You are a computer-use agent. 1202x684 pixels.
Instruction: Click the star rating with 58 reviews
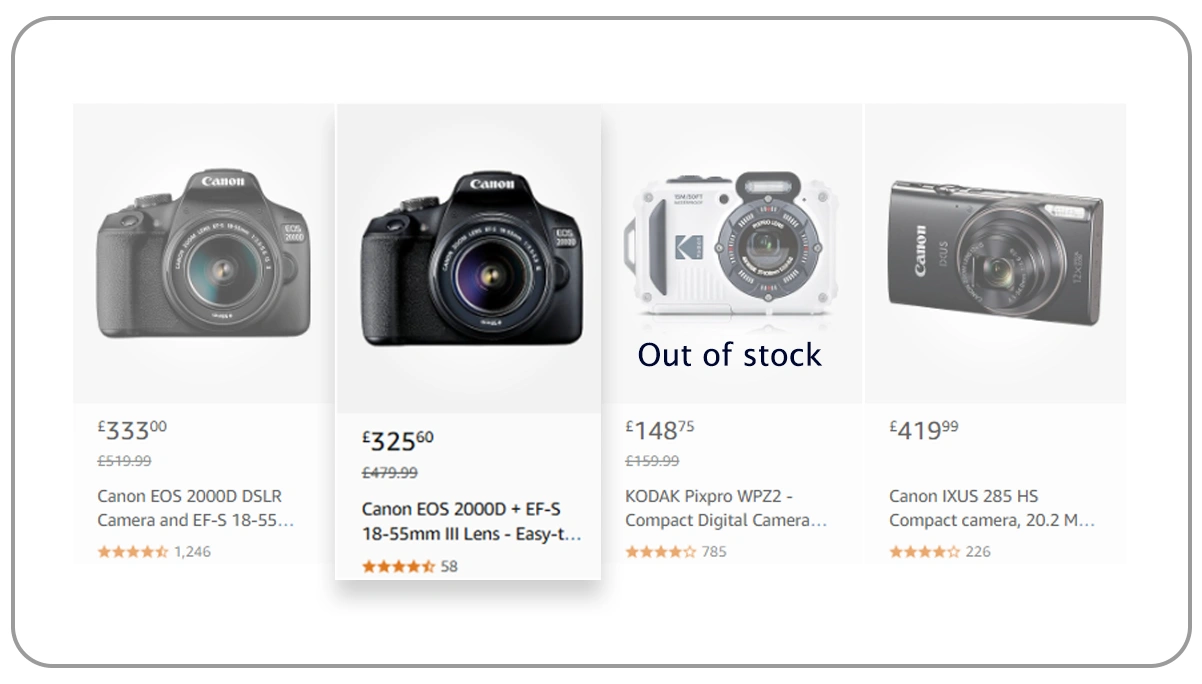click(x=398, y=566)
